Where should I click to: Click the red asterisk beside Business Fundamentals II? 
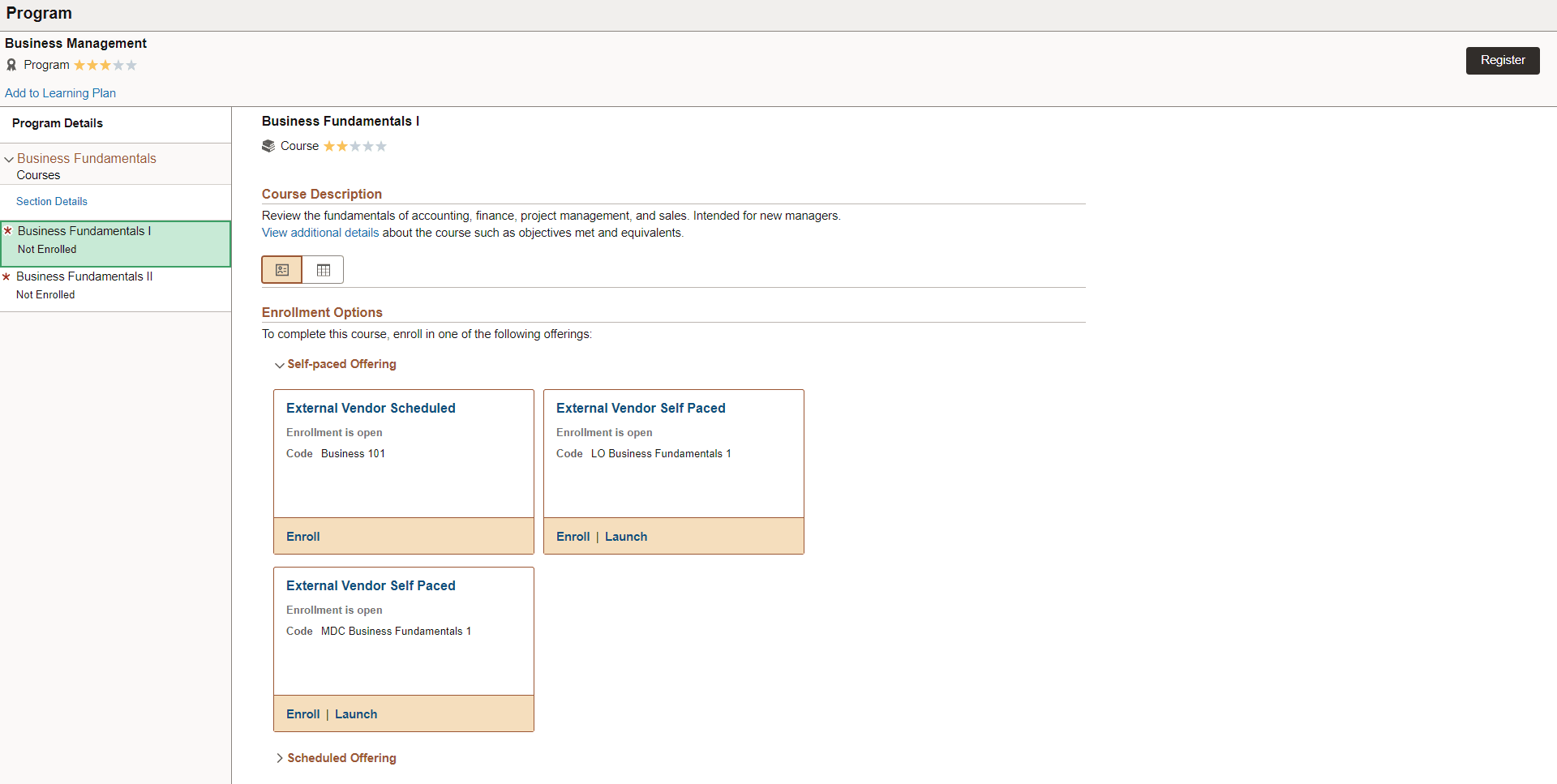coord(7,276)
